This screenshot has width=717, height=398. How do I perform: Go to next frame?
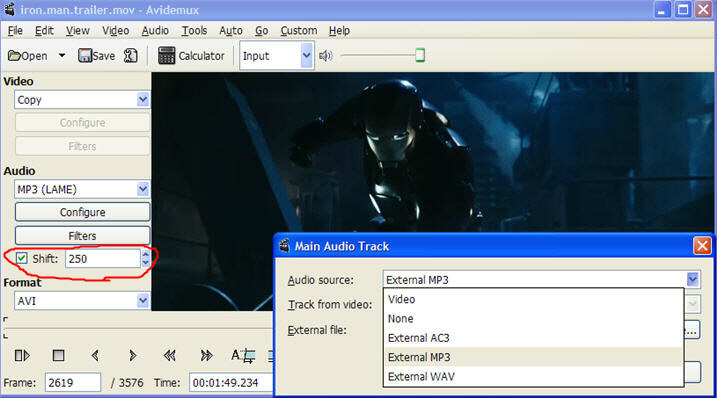pos(132,355)
